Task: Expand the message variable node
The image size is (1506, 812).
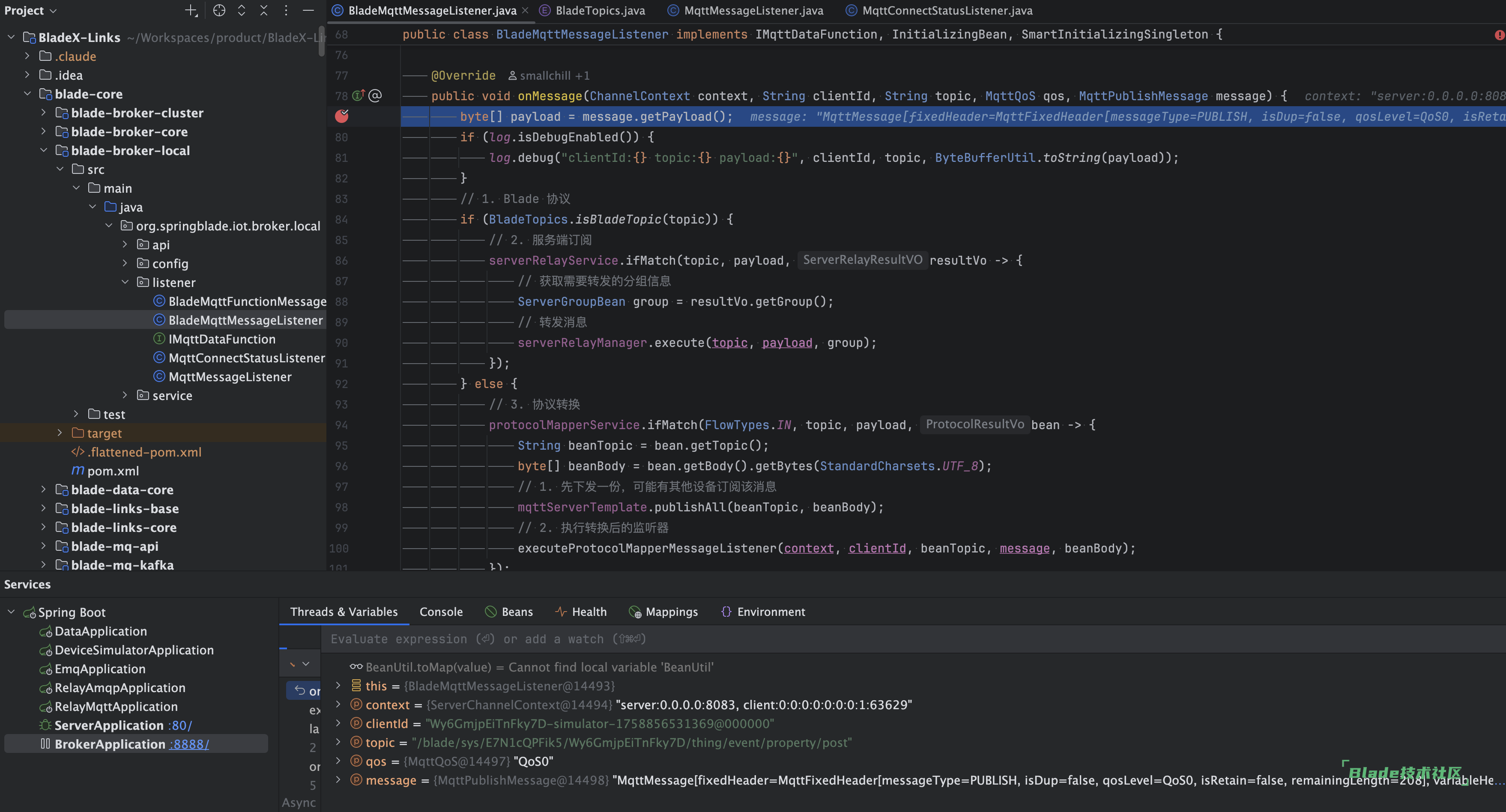Action: [338, 780]
